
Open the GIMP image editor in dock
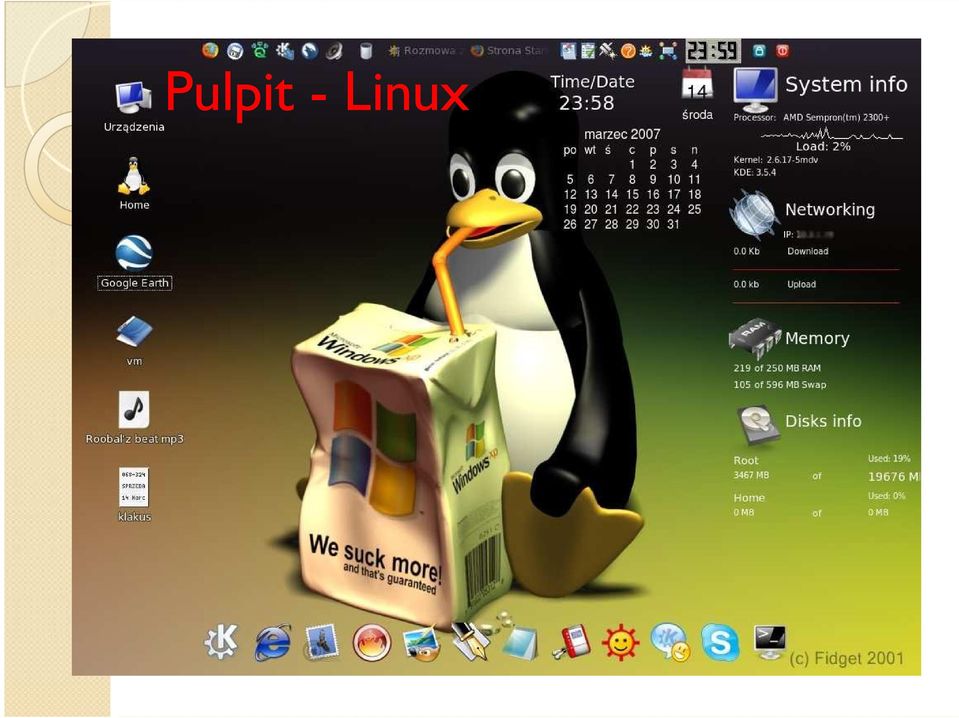tap(421, 645)
